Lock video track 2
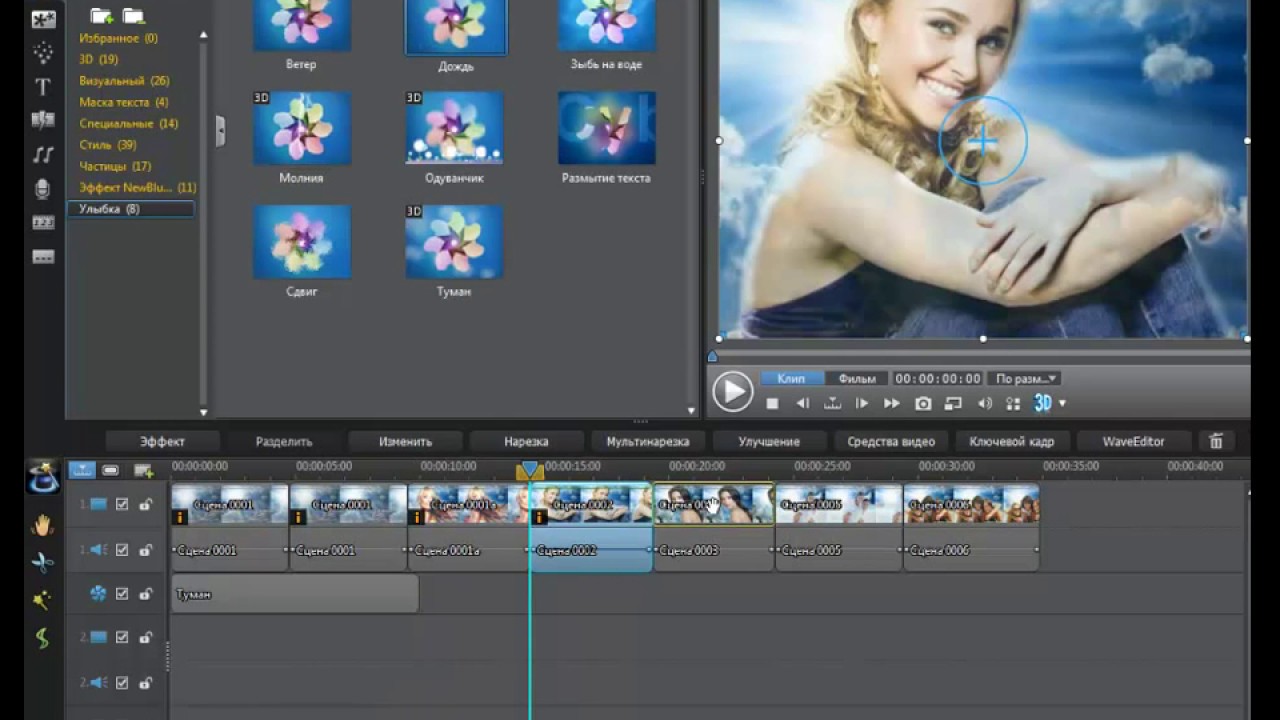 (x=146, y=638)
